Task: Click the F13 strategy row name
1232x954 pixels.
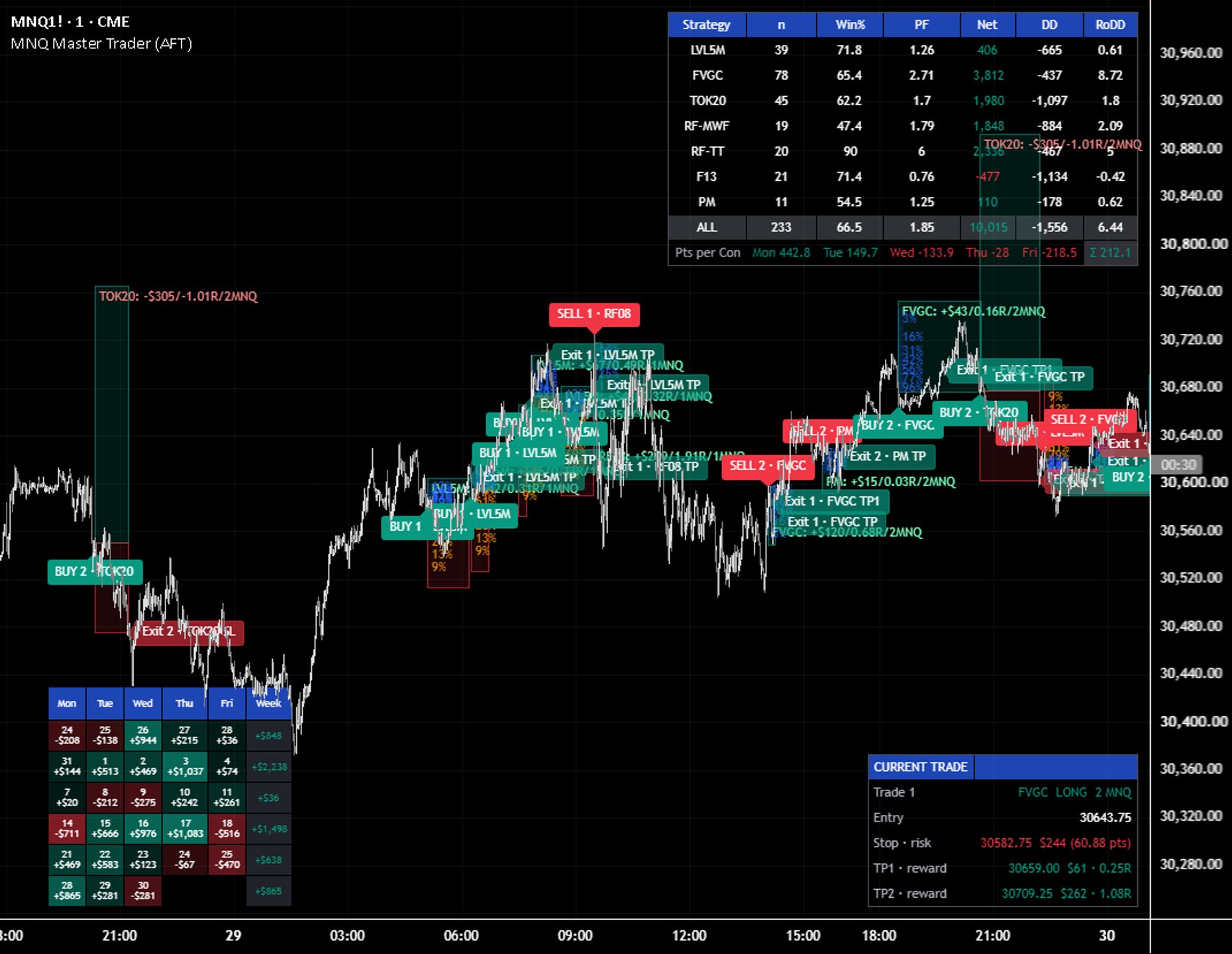Action: 707,177
